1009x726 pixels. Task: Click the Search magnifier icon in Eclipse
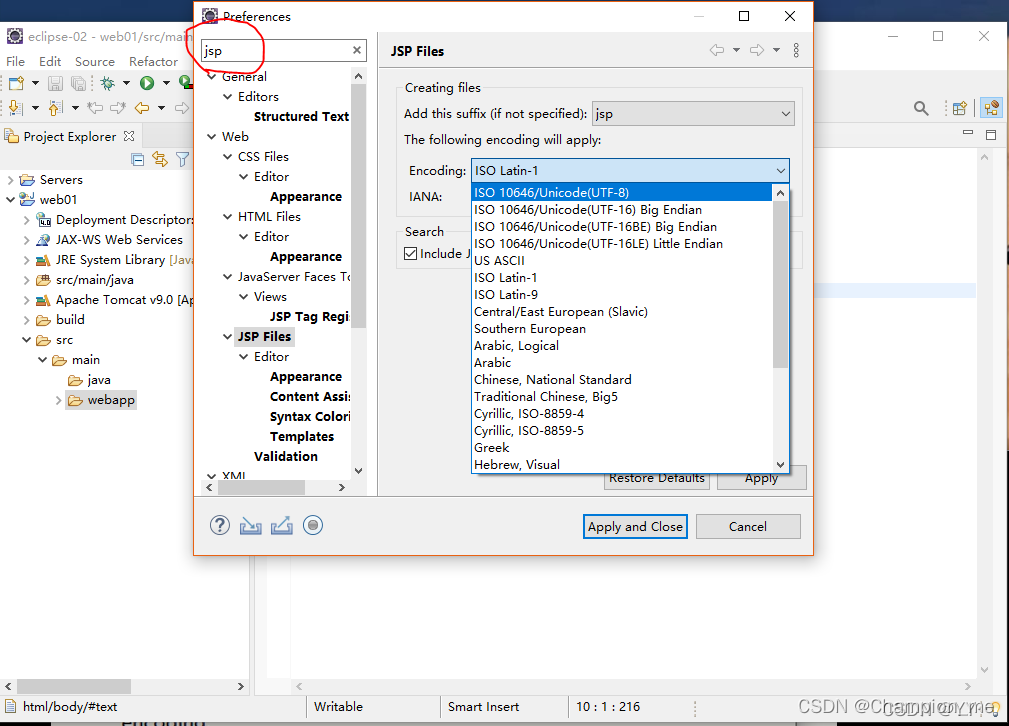tap(921, 108)
